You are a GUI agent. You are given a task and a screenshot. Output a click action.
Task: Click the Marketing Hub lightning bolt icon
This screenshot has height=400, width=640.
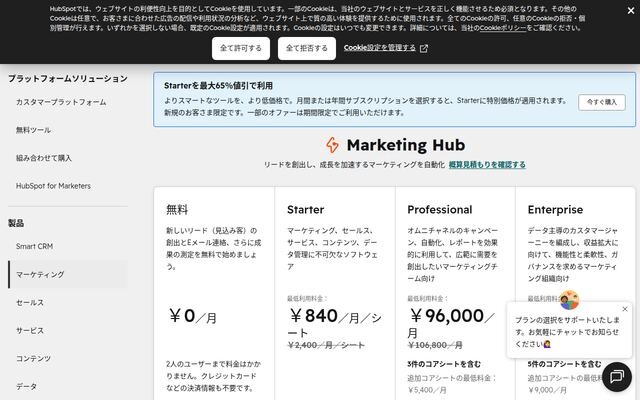332,145
